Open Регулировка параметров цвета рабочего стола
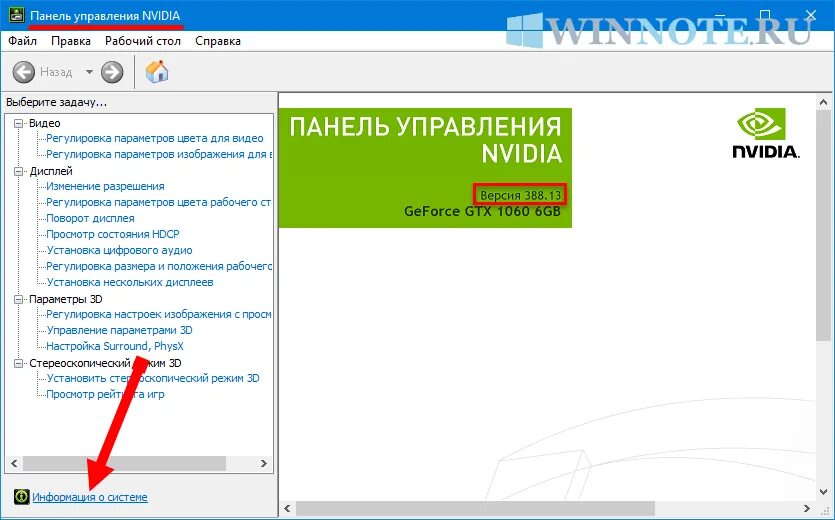The image size is (835, 520). [159, 202]
